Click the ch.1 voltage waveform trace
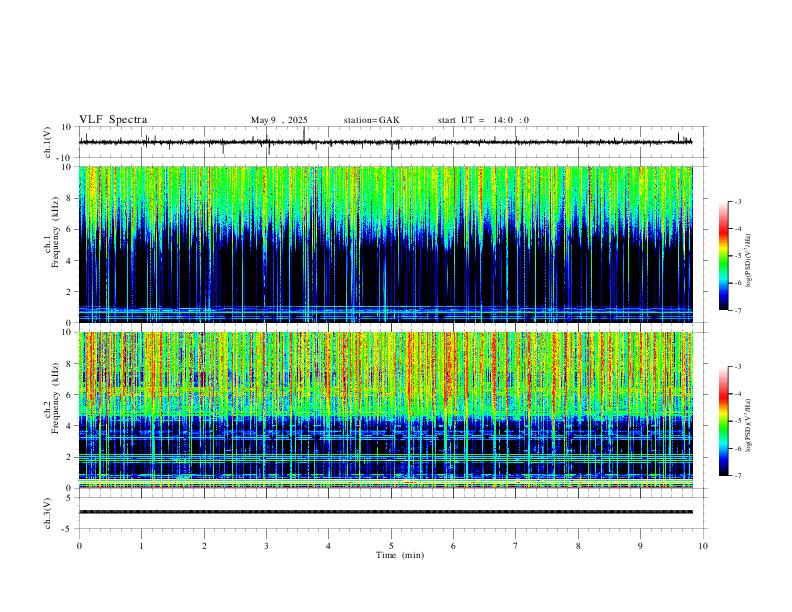792x612 pixels. tap(385, 142)
